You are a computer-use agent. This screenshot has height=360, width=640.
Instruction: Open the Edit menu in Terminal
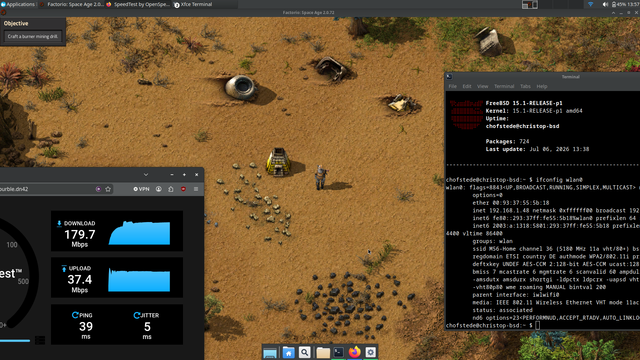tap(467, 86)
